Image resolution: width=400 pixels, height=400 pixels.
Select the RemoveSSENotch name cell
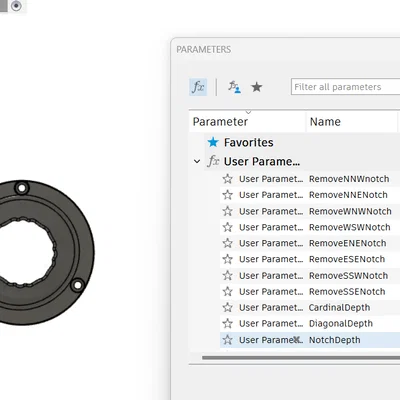pyautogui.click(x=347, y=291)
